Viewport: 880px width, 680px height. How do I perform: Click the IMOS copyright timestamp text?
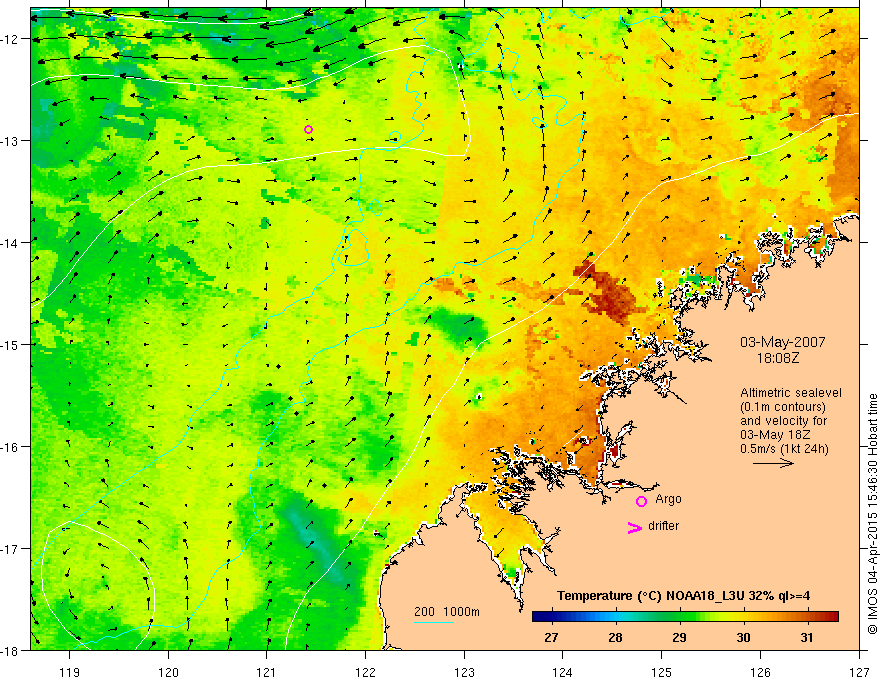pos(872,514)
